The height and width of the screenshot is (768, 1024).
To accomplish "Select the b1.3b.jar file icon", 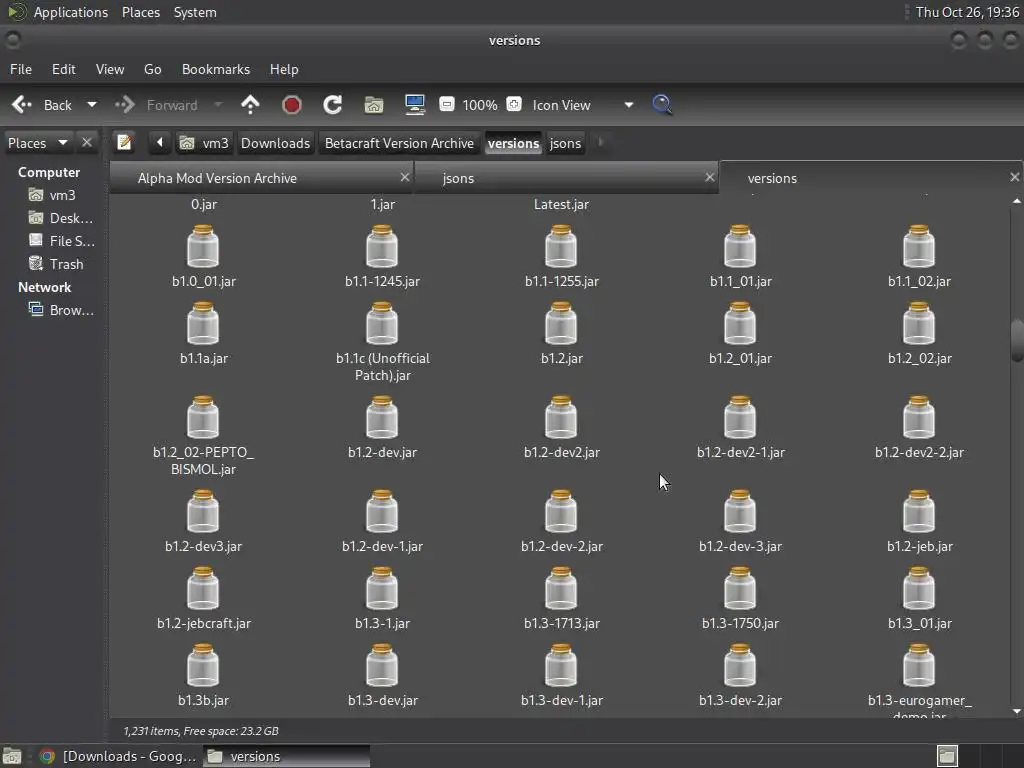I will [x=203, y=666].
